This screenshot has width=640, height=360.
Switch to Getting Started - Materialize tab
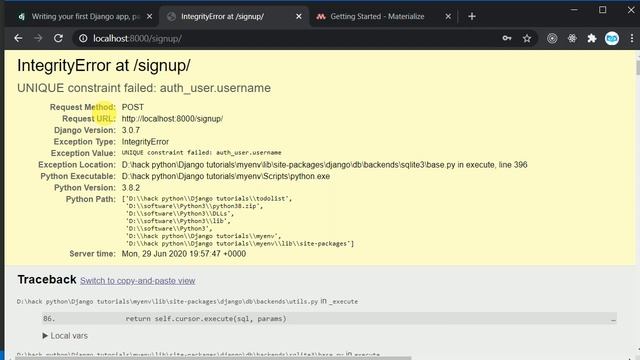378,16
